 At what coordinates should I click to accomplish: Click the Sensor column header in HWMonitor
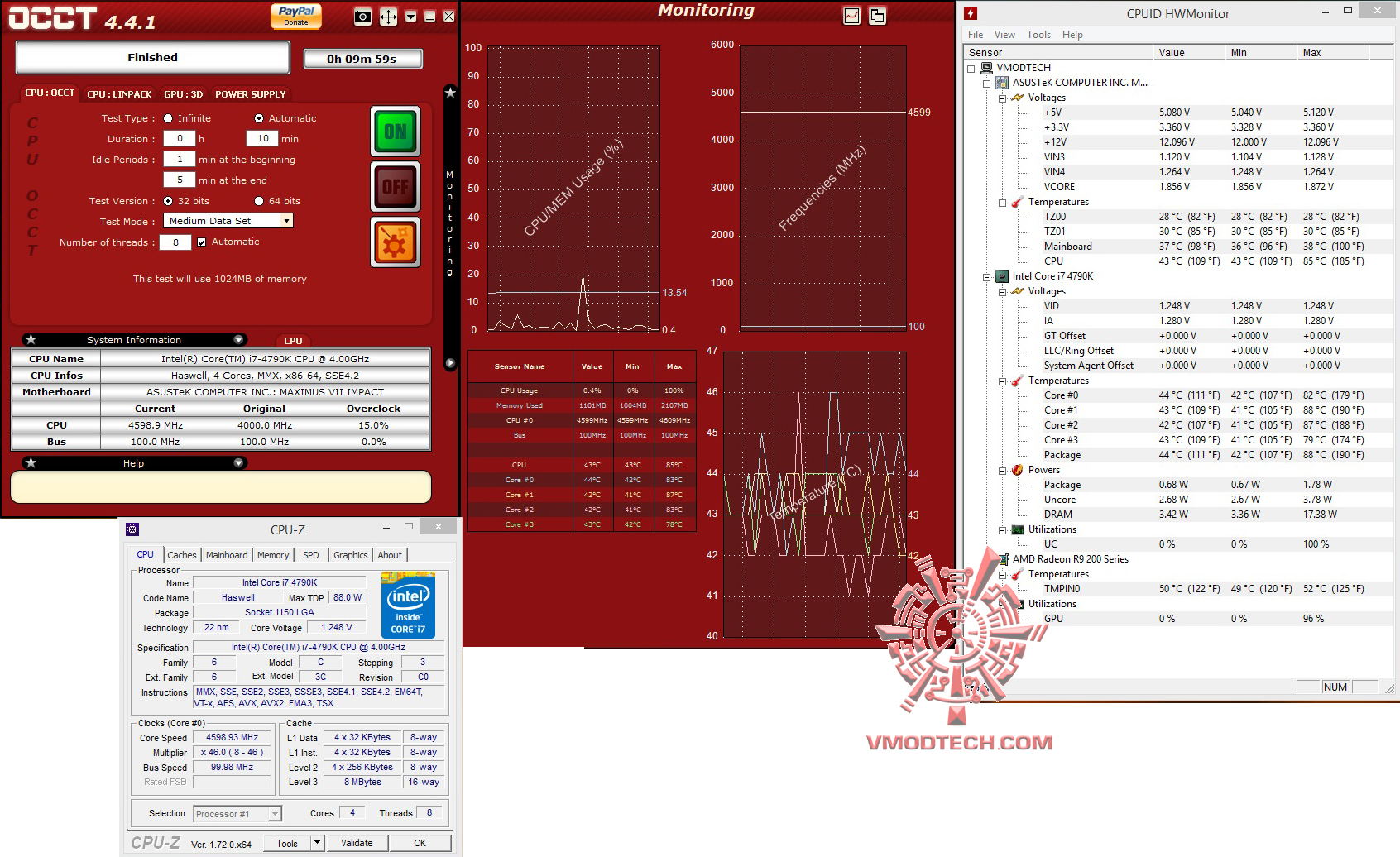coord(1059,52)
